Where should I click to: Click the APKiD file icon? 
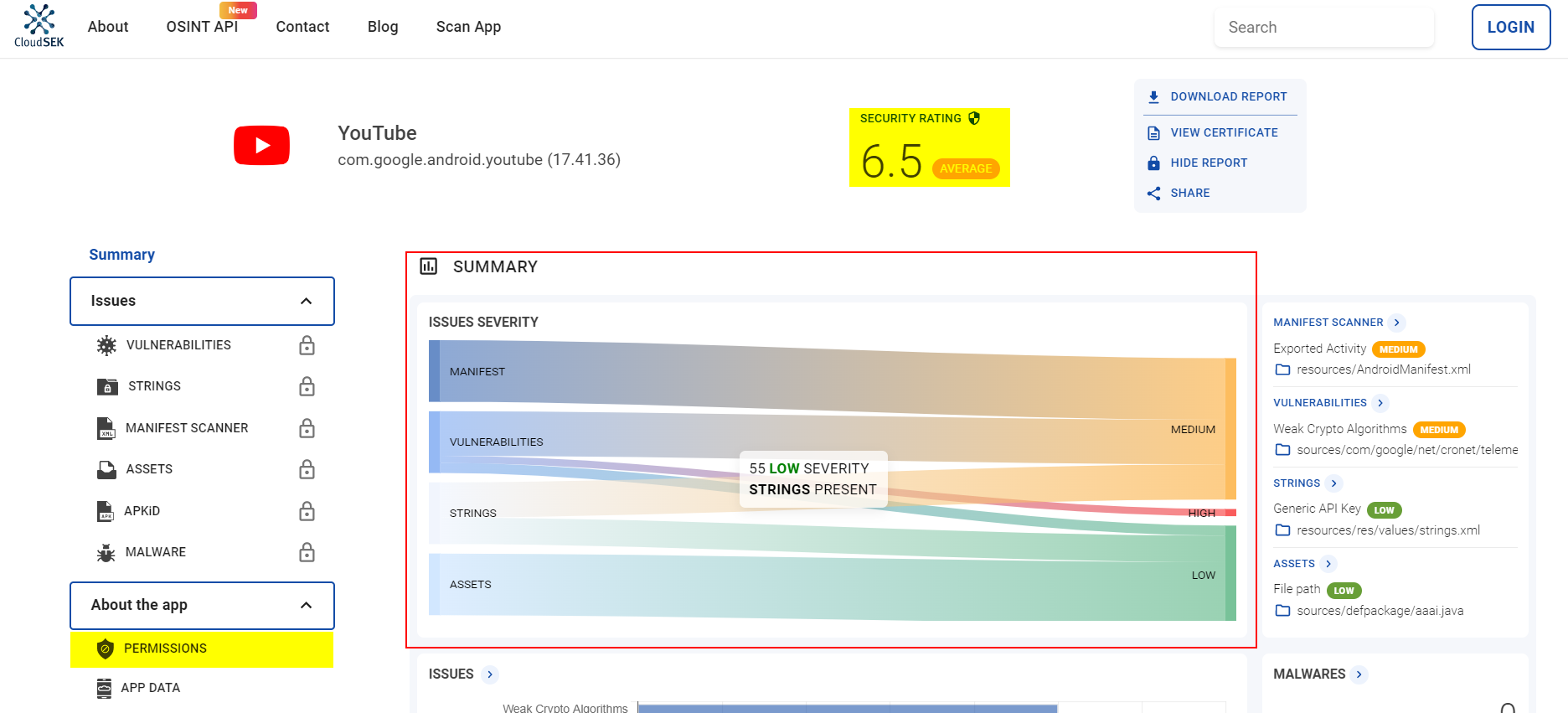[106, 511]
